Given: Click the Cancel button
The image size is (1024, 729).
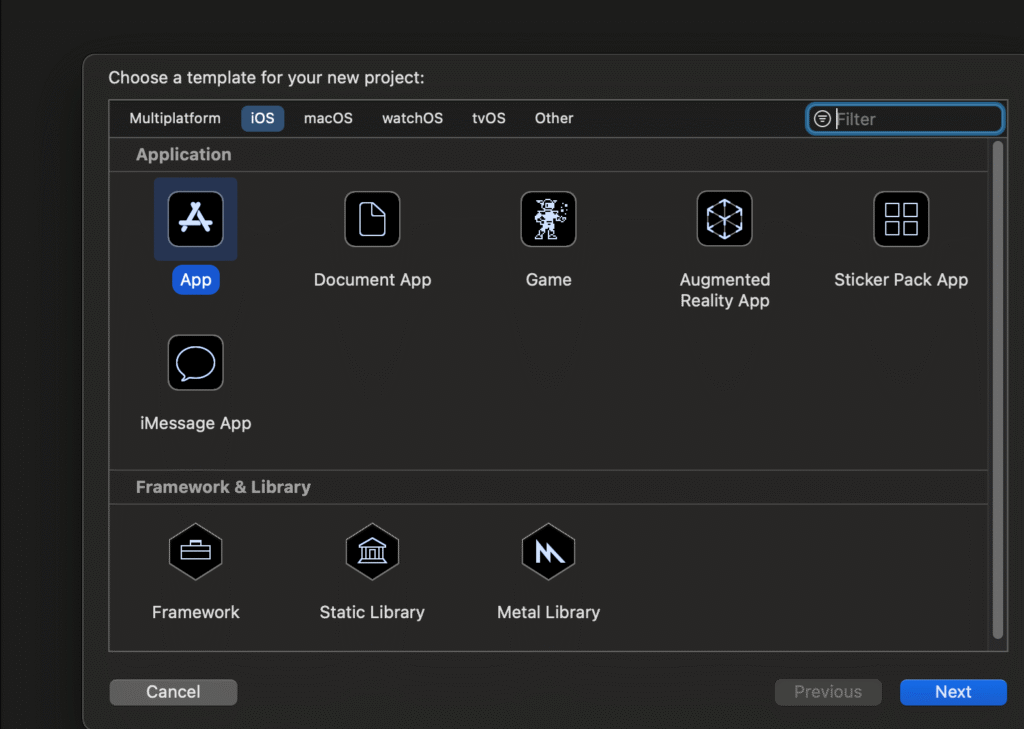Looking at the screenshot, I should pos(173,692).
